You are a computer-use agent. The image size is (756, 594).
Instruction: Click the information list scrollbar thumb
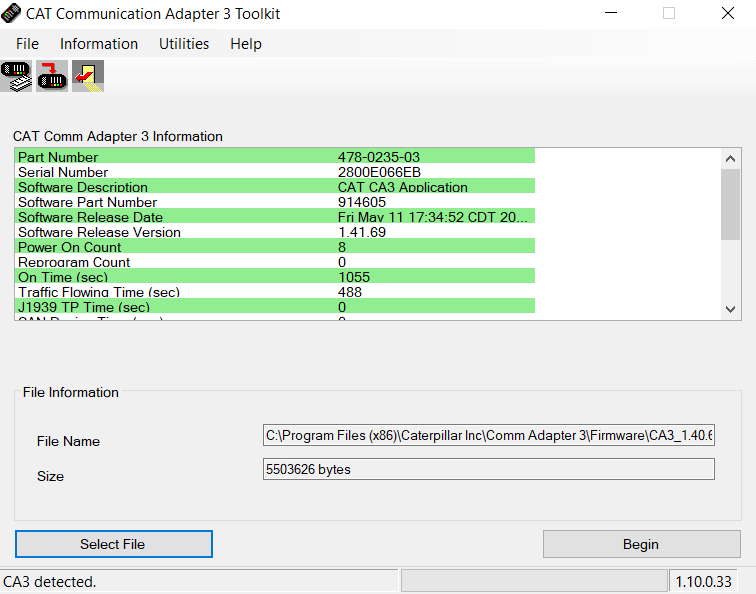730,204
